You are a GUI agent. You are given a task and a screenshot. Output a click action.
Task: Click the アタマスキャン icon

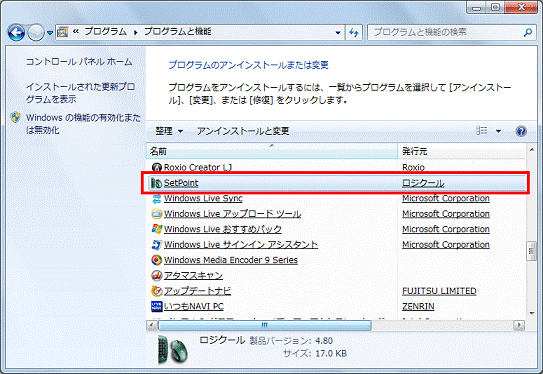[157, 276]
